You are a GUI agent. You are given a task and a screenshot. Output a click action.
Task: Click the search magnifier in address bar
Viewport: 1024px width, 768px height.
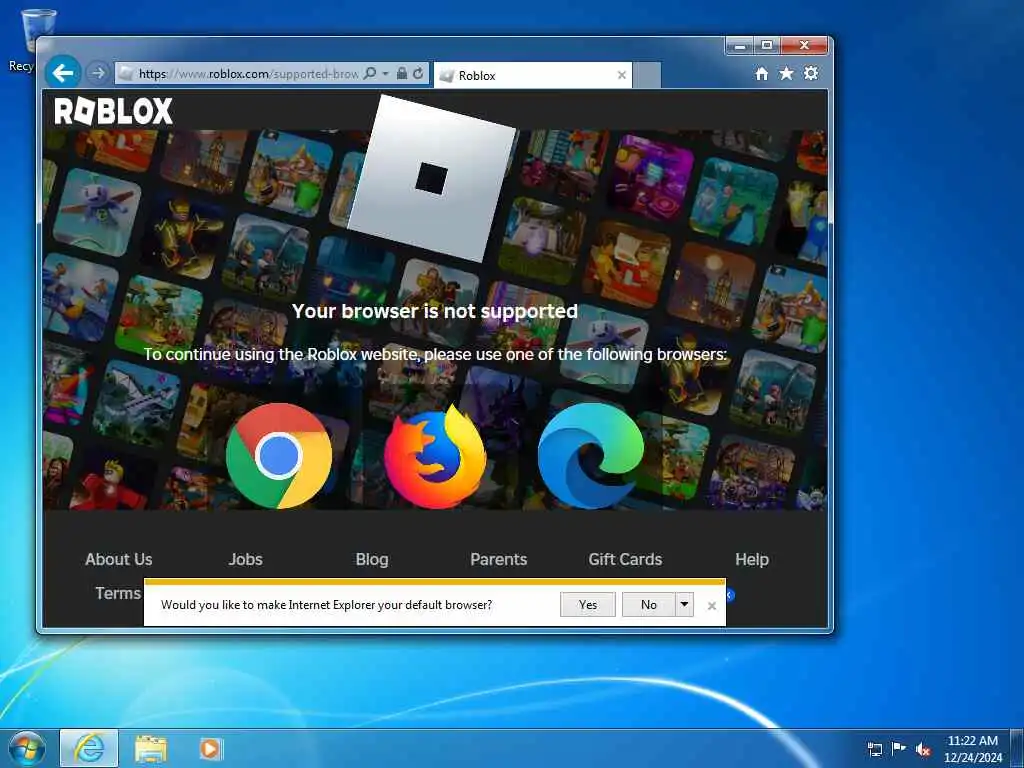point(370,73)
